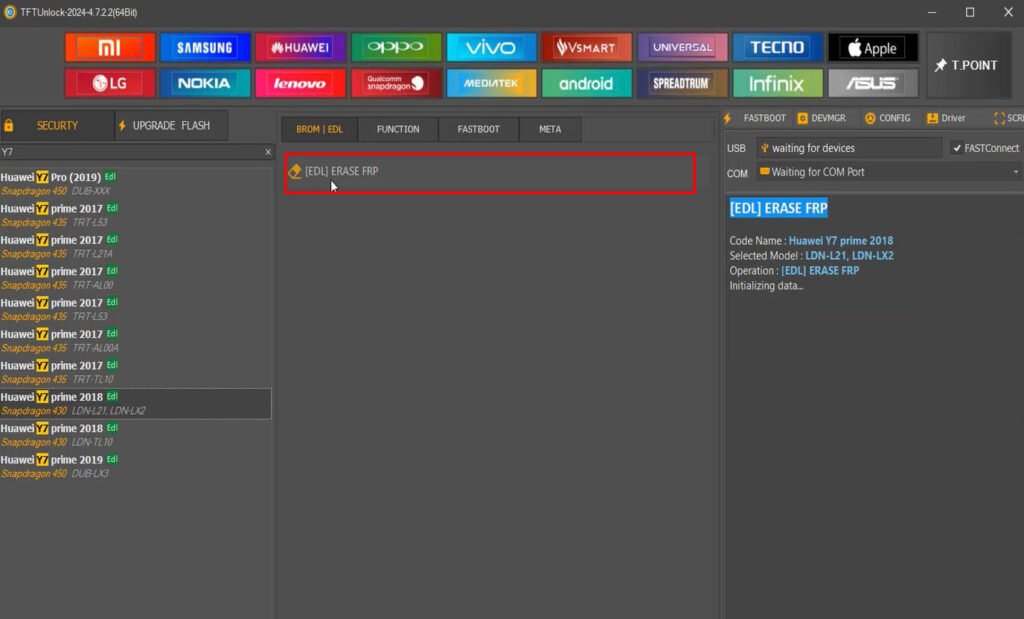The image size is (1024, 619).
Task: Switch to the BROM | EDL tab
Action: tap(319, 129)
